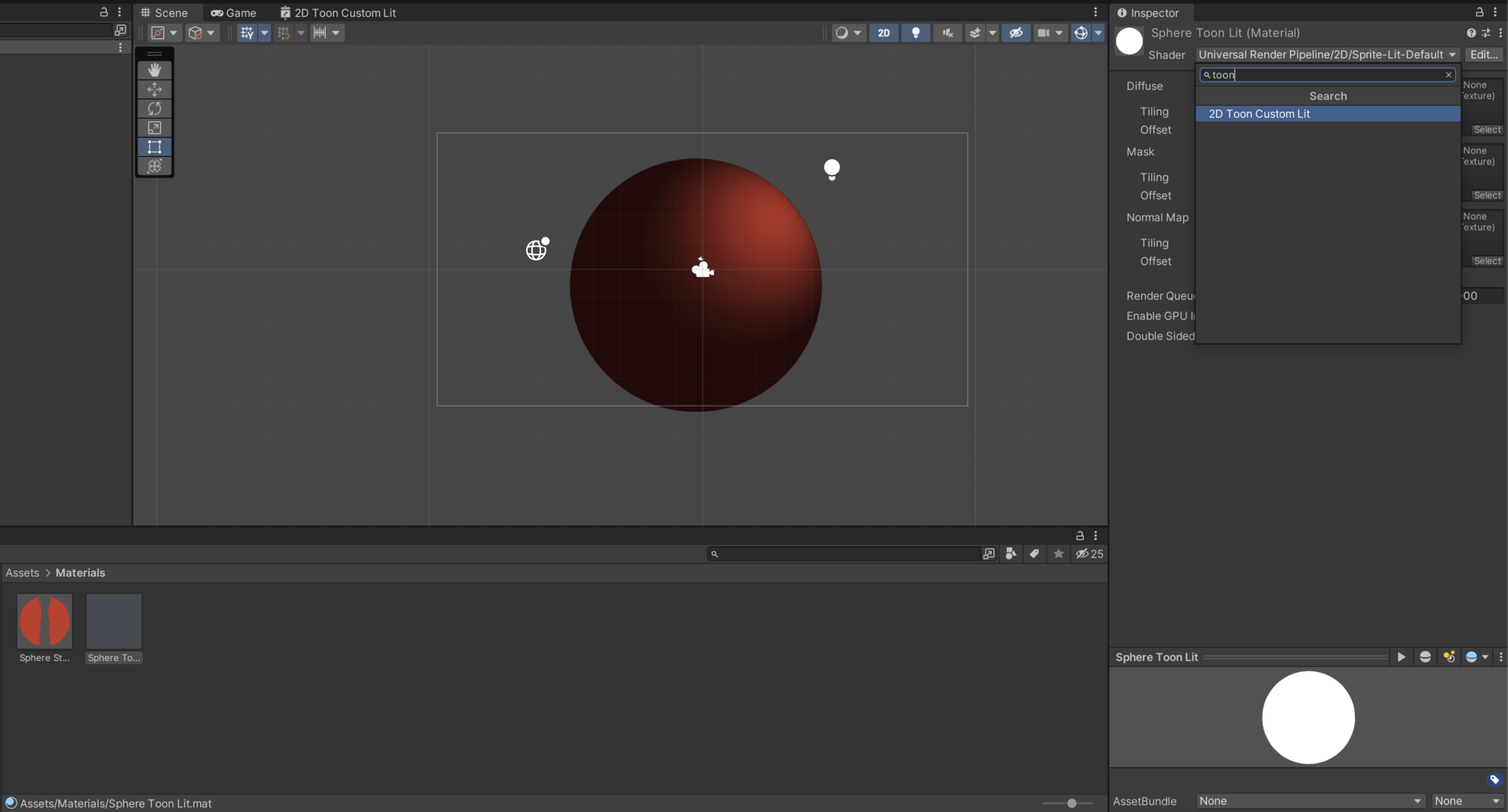Play animated material preview

[1401, 657]
